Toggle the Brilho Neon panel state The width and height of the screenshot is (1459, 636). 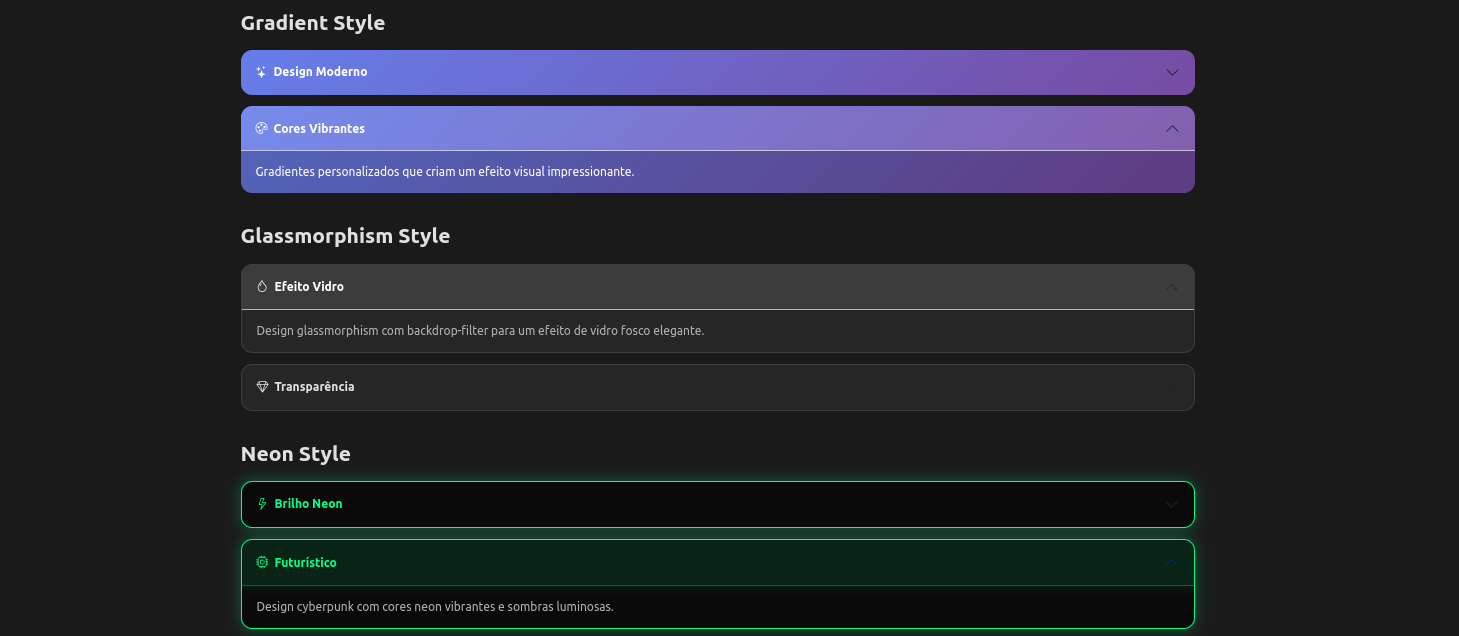tap(717, 504)
